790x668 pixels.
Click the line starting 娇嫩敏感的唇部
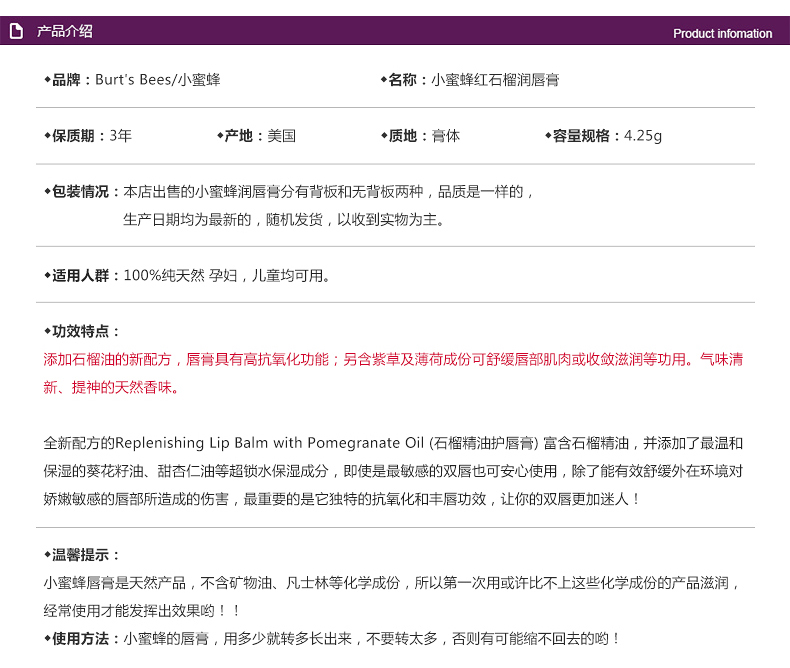(342, 499)
